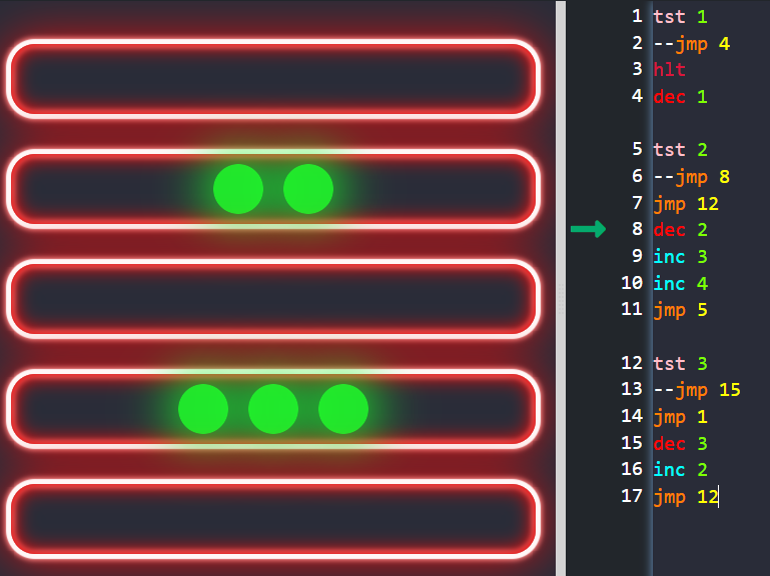The width and height of the screenshot is (770, 576).
Task: Select the empty fifth register at bottom
Action: click(273, 519)
